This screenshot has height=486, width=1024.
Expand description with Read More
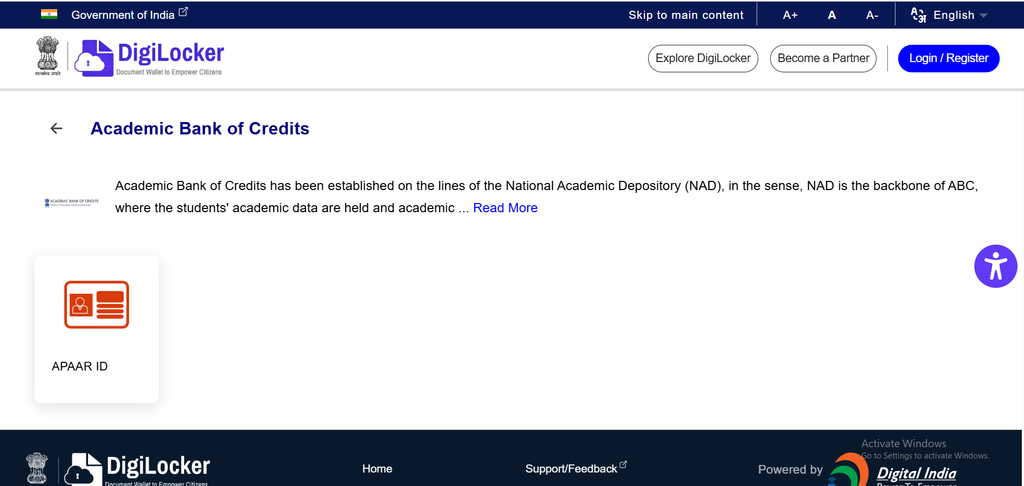(505, 208)
